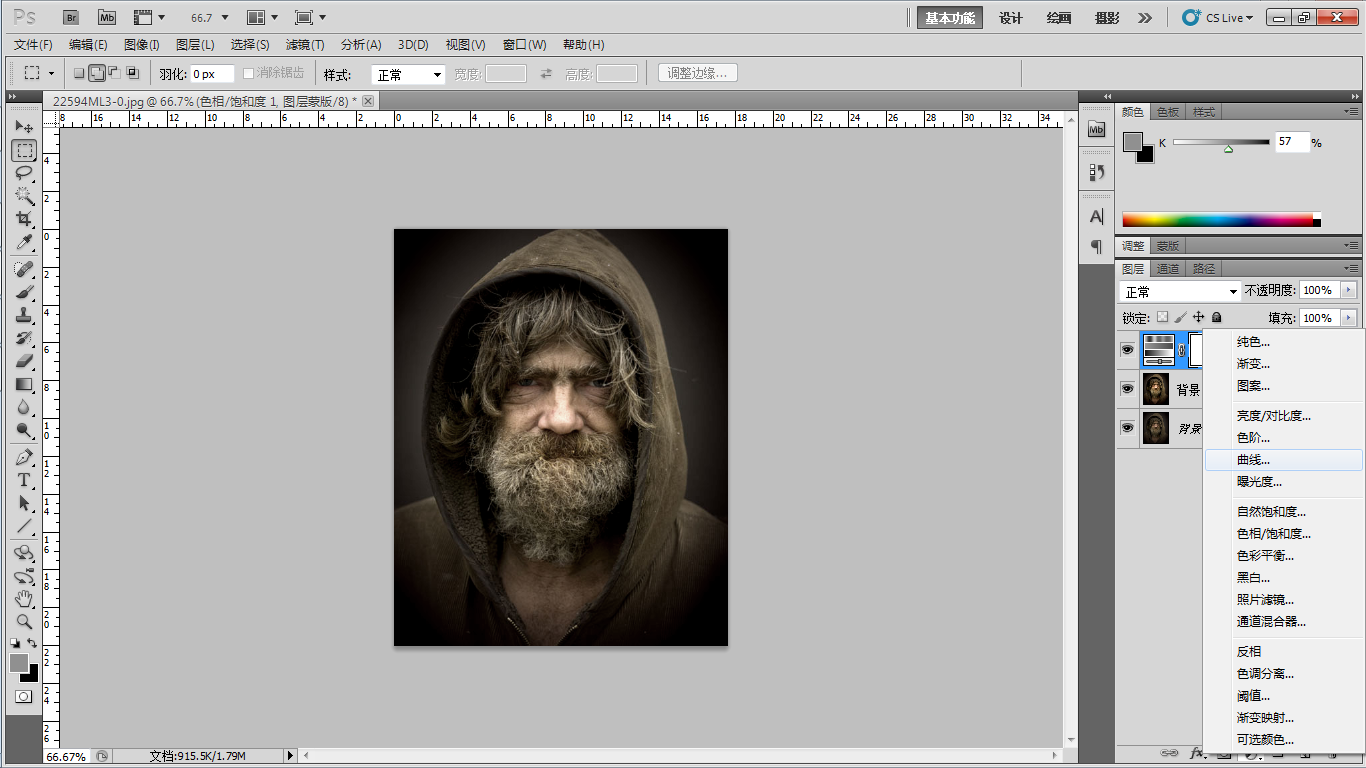The width and height of the screenshot is (1366, 768).
Task: Pick the Eyedropper tool
Action: coord(24,242)
